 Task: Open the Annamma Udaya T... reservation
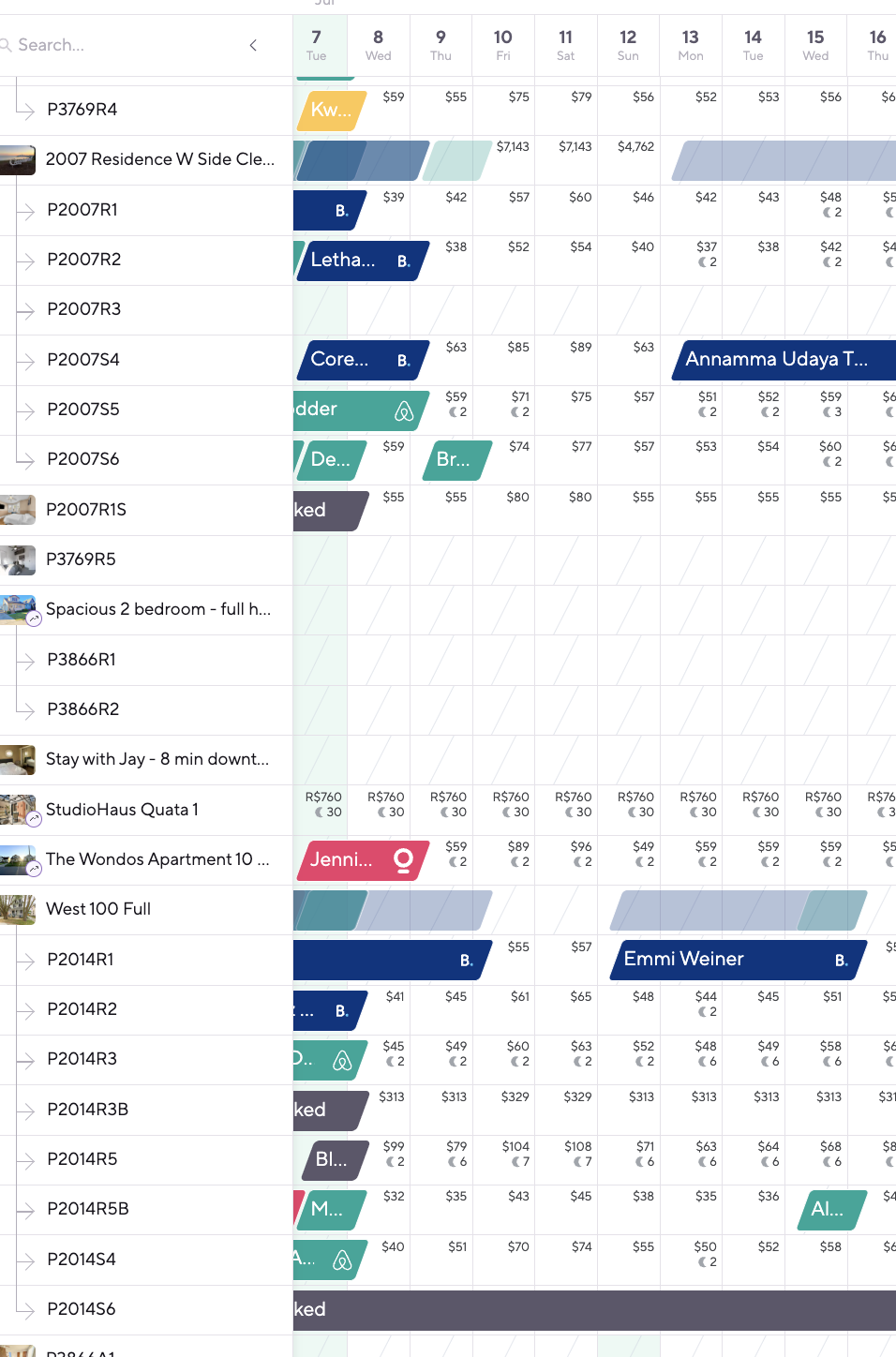pos(784,360)
